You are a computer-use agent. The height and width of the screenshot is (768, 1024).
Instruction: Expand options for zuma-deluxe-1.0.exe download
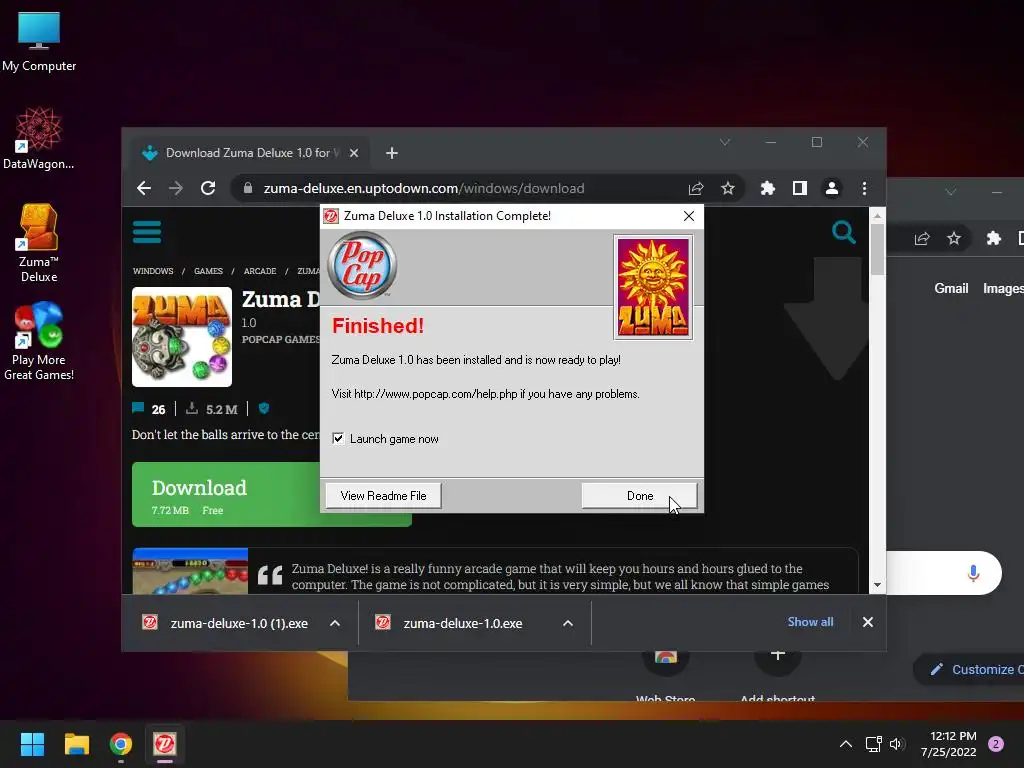tap(568, 623)
